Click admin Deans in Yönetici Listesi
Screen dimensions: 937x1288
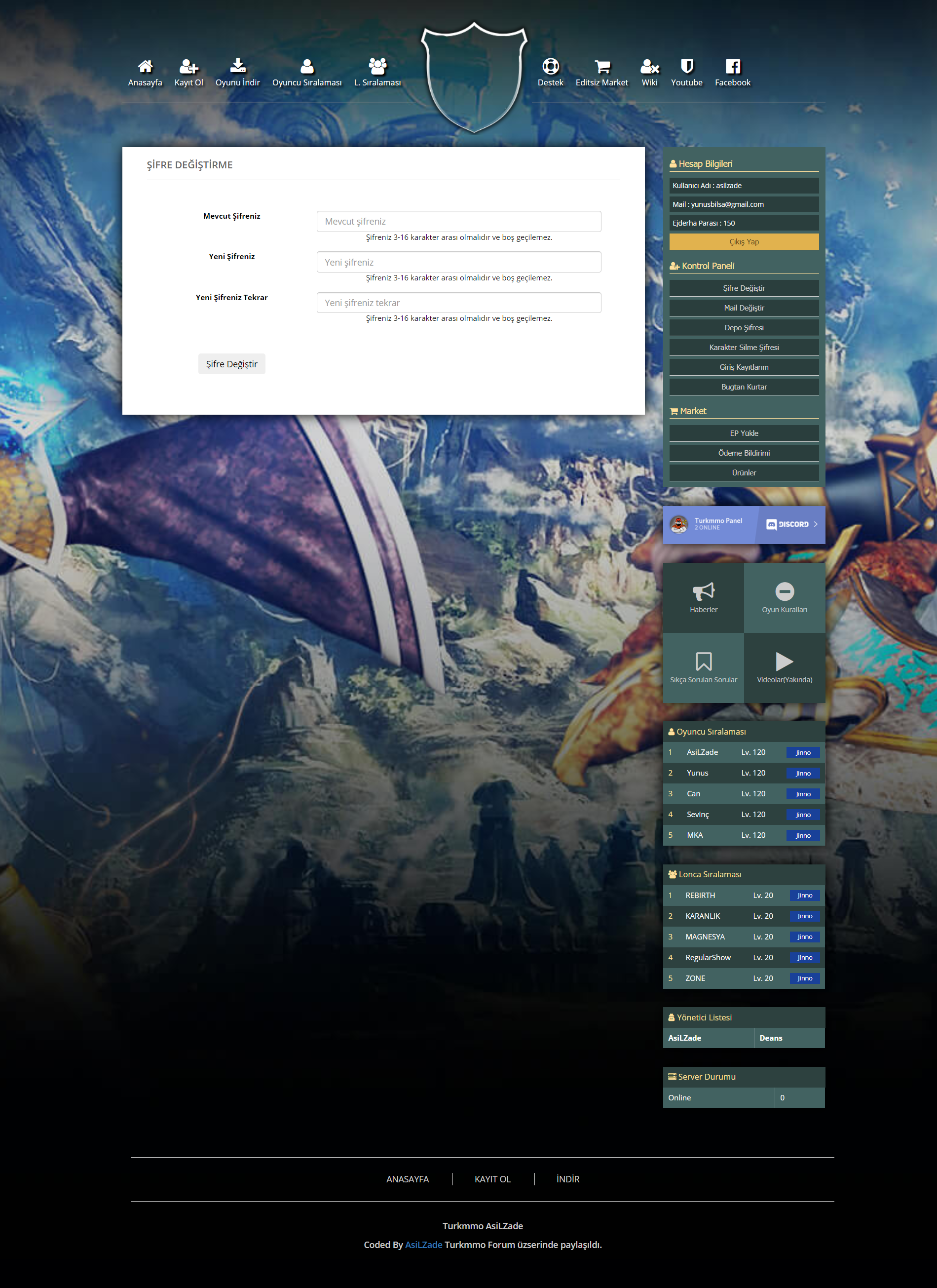point(771,1038)
